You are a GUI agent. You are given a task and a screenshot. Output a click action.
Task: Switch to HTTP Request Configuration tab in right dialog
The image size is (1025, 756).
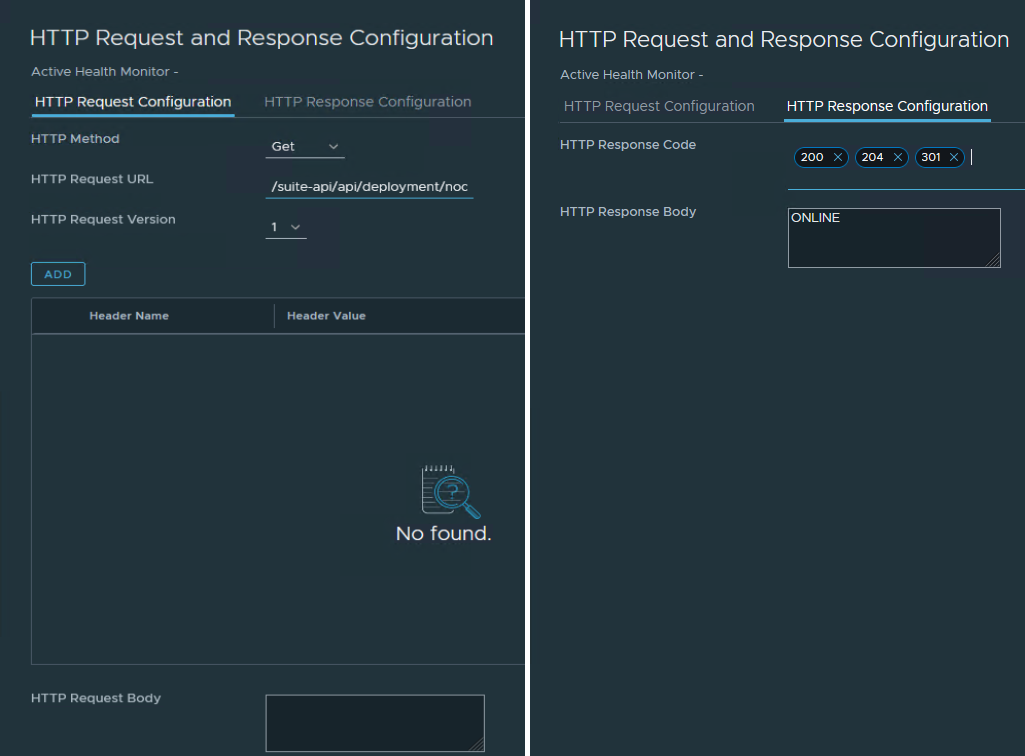[659, 106]
